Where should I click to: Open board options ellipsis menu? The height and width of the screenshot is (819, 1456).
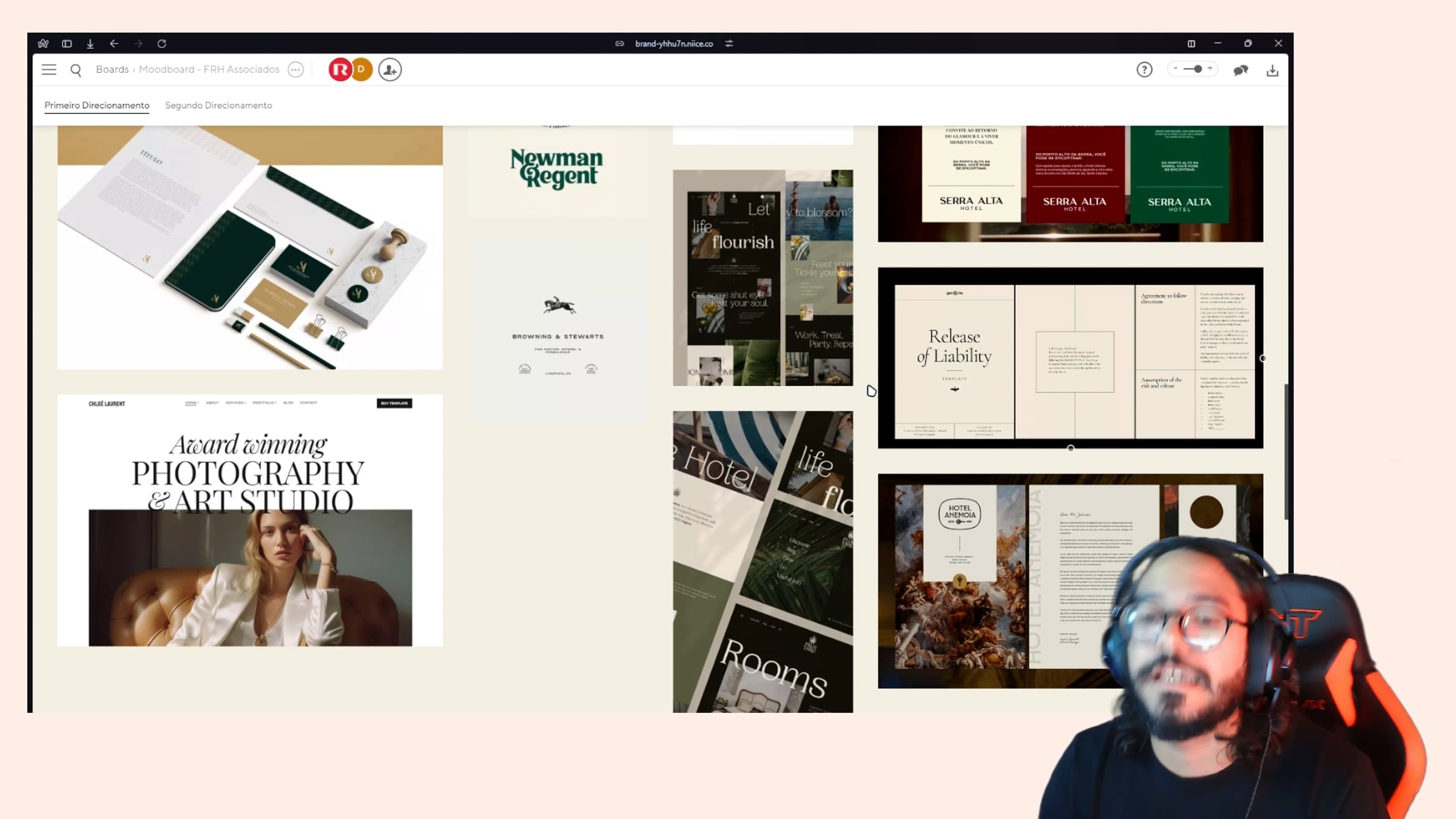coord(295,70)
